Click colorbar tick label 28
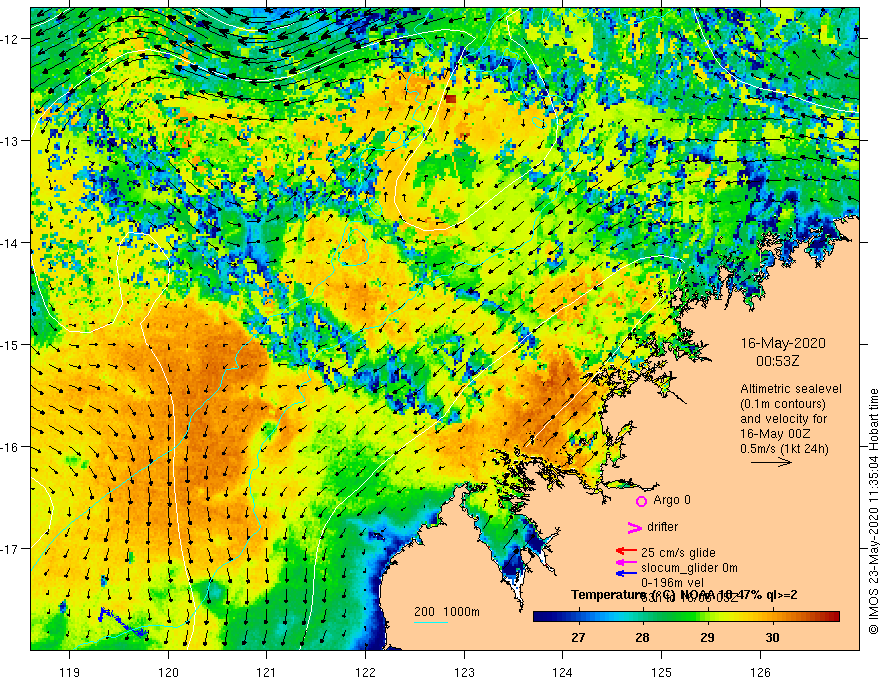This screenshot has width=880, height=680. click(x=643, y=638)
